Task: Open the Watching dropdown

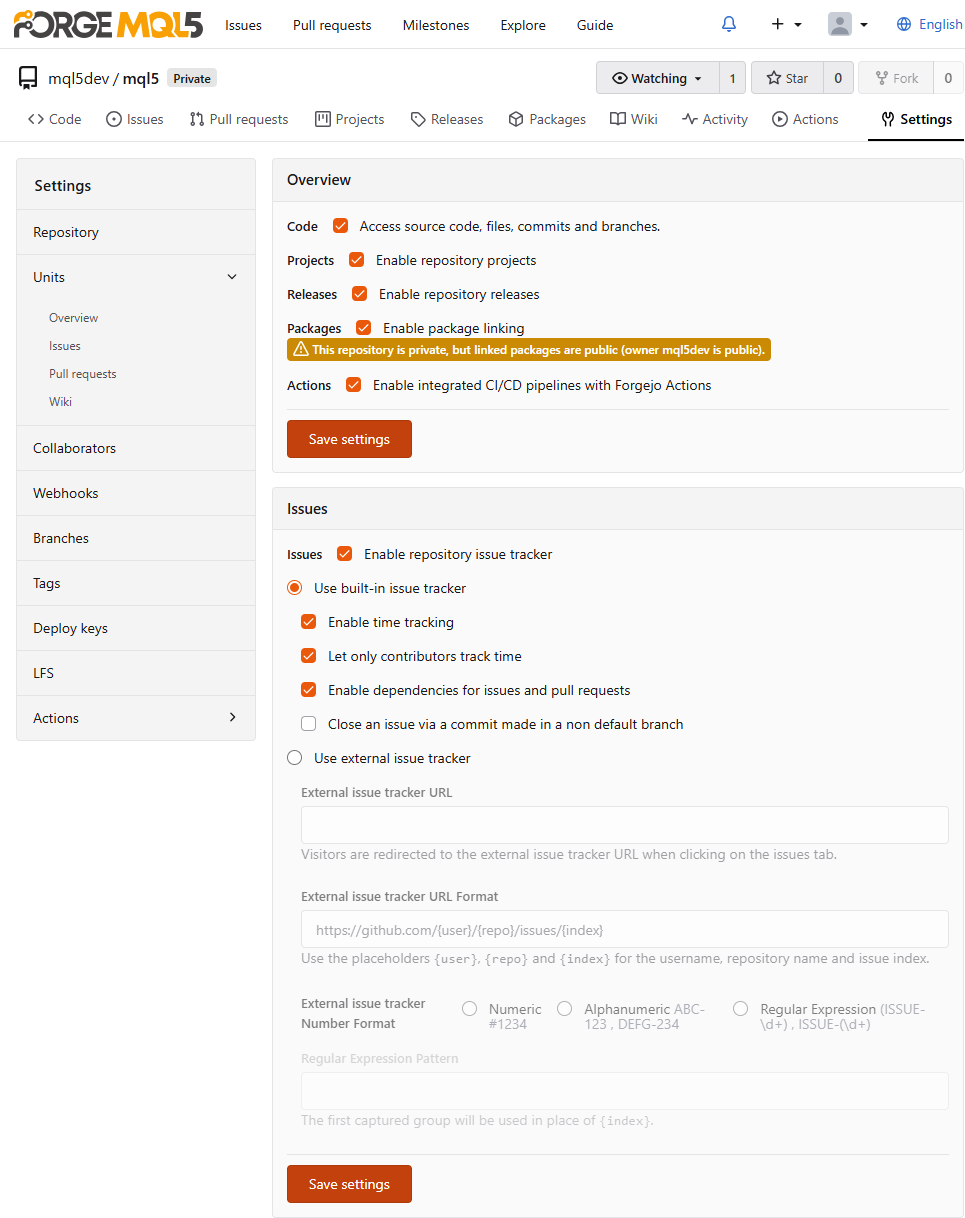Action: pyautogui.click(x=657, y=78)
